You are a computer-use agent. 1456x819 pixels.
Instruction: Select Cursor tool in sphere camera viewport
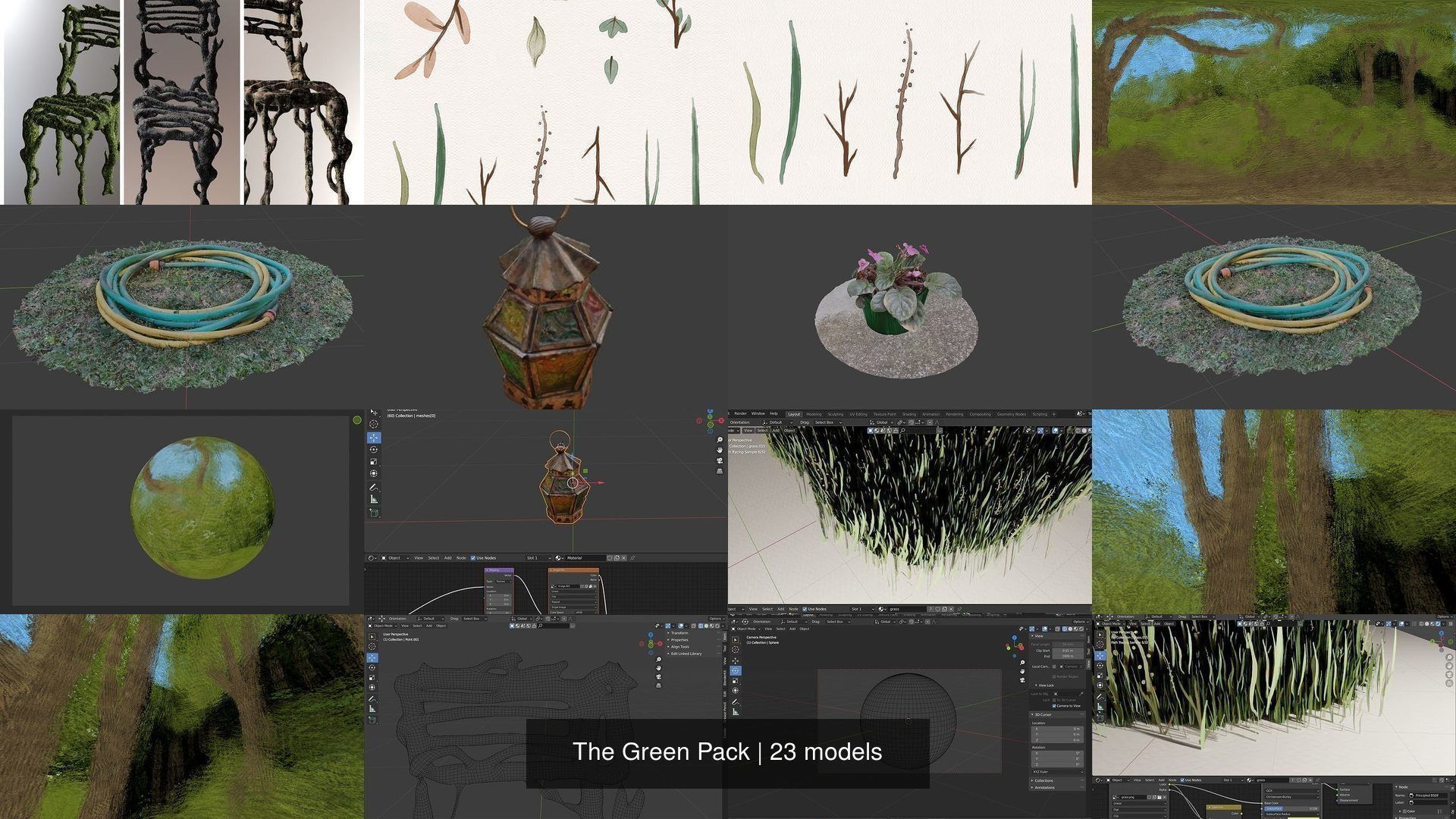coord(735,650)
